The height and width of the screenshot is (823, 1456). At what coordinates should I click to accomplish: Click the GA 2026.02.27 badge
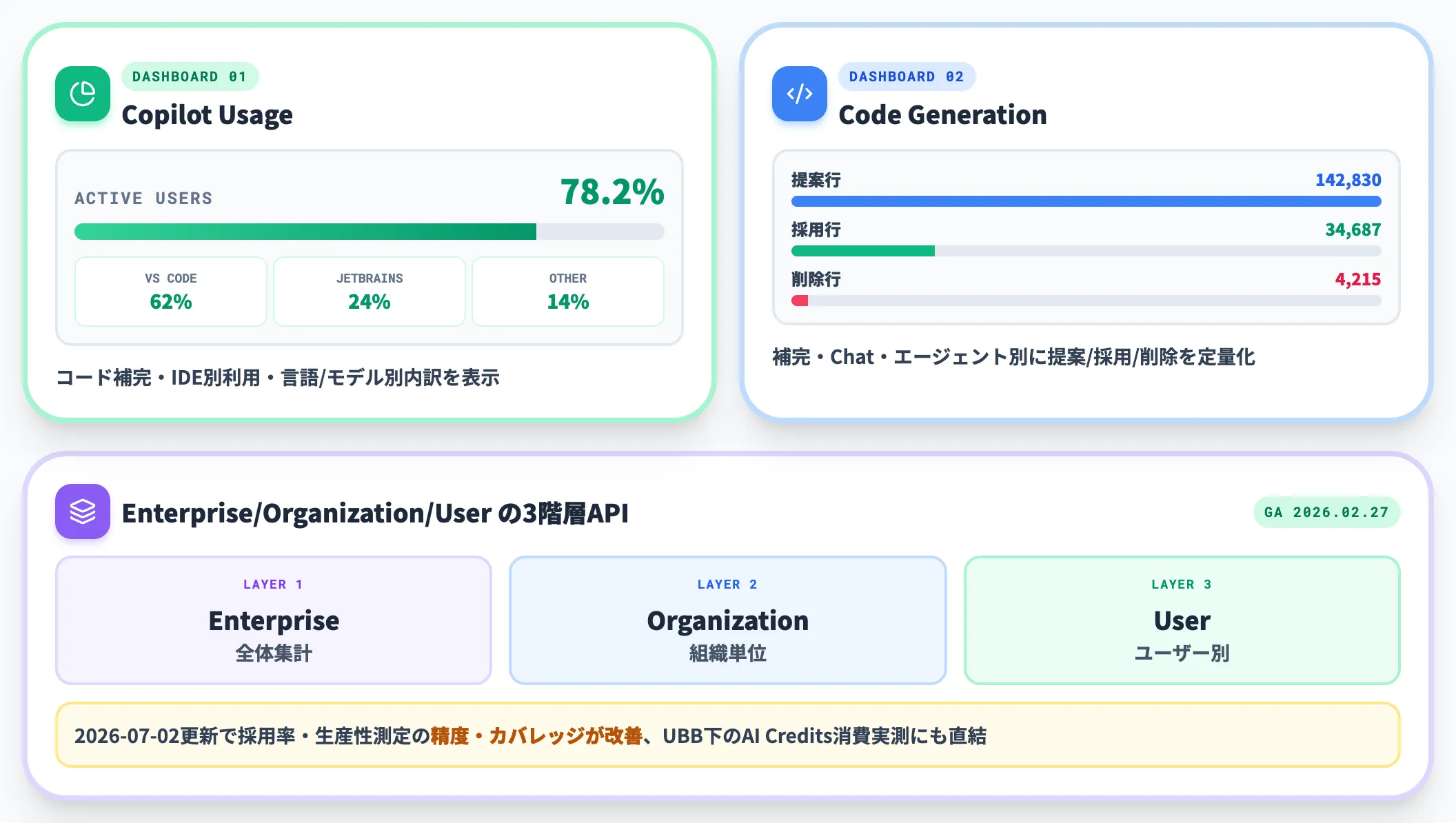pos(1326,512)
